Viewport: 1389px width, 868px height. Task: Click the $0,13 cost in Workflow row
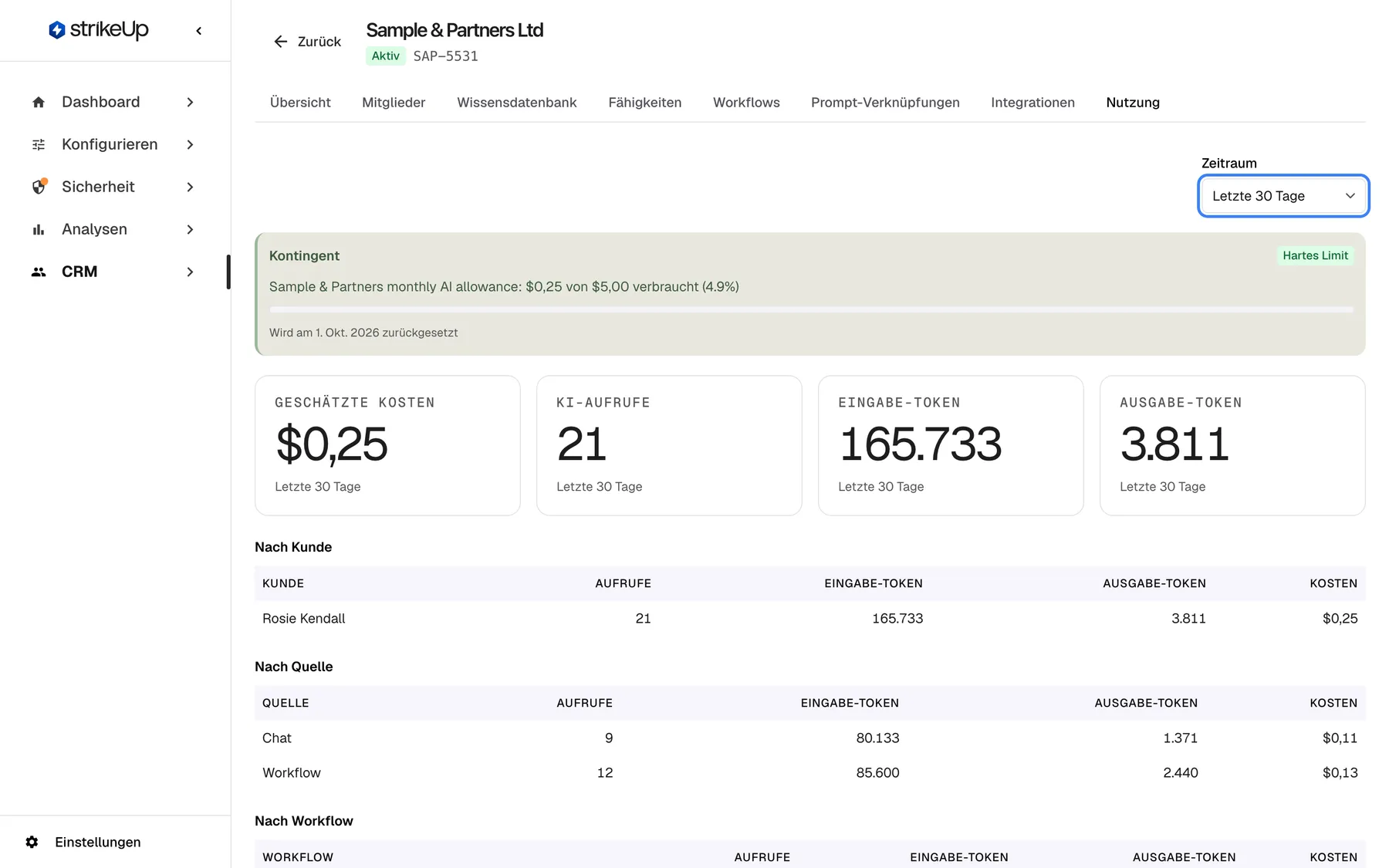[x=1340, y=772]
